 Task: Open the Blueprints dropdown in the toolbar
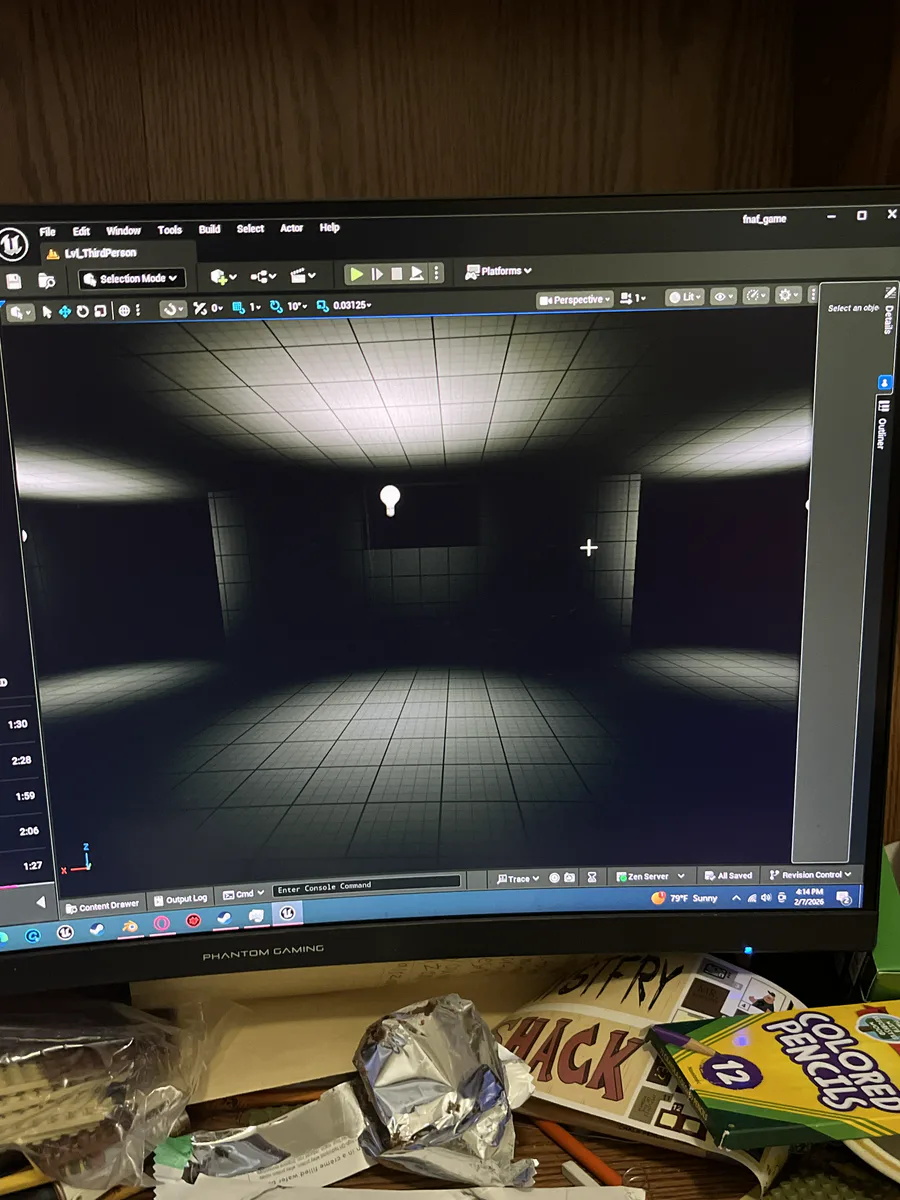pos(263,276)
